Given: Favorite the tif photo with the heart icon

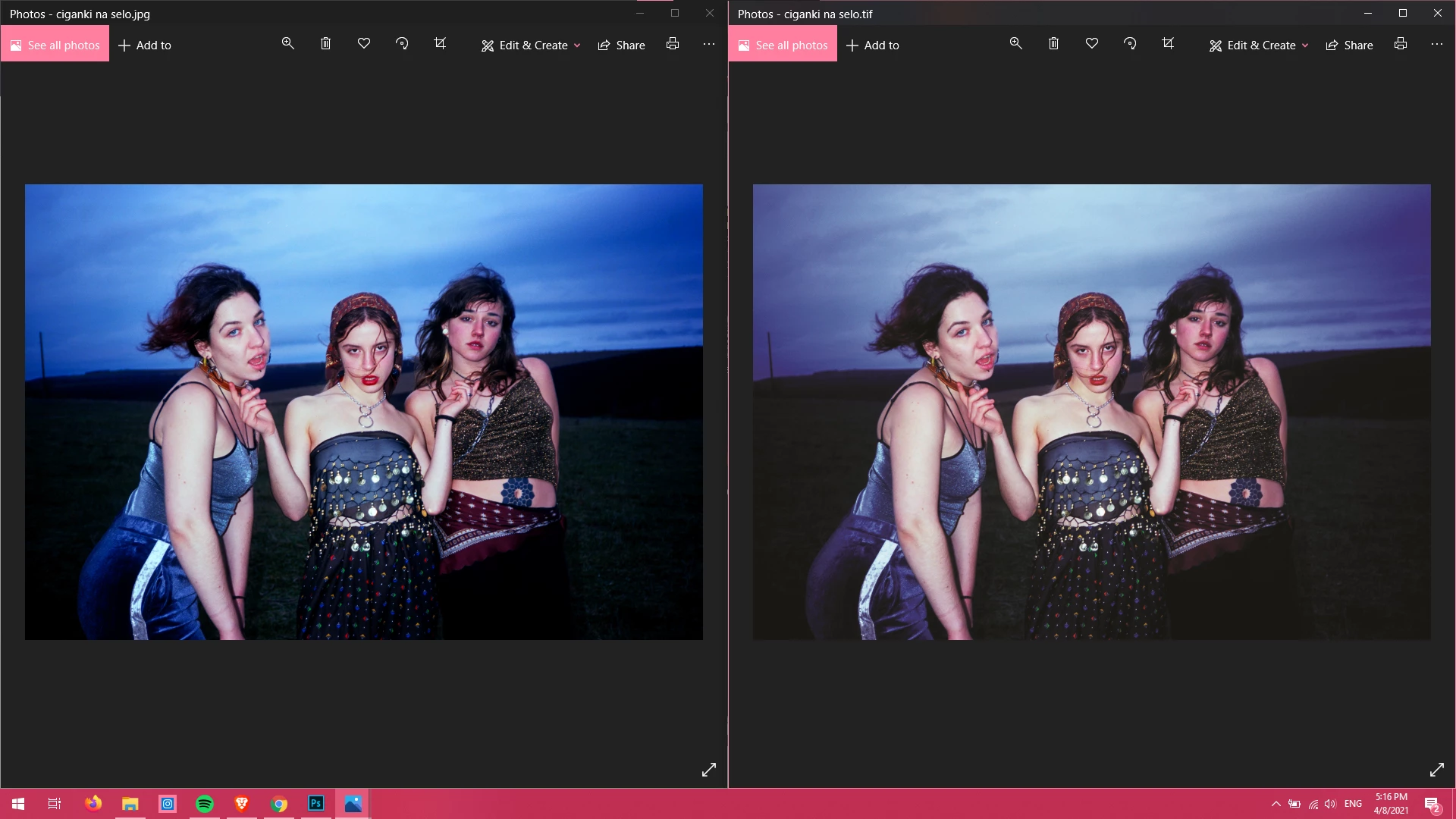Looking at the screenshot, I should pyautogui.click(x=1092, y=44).
